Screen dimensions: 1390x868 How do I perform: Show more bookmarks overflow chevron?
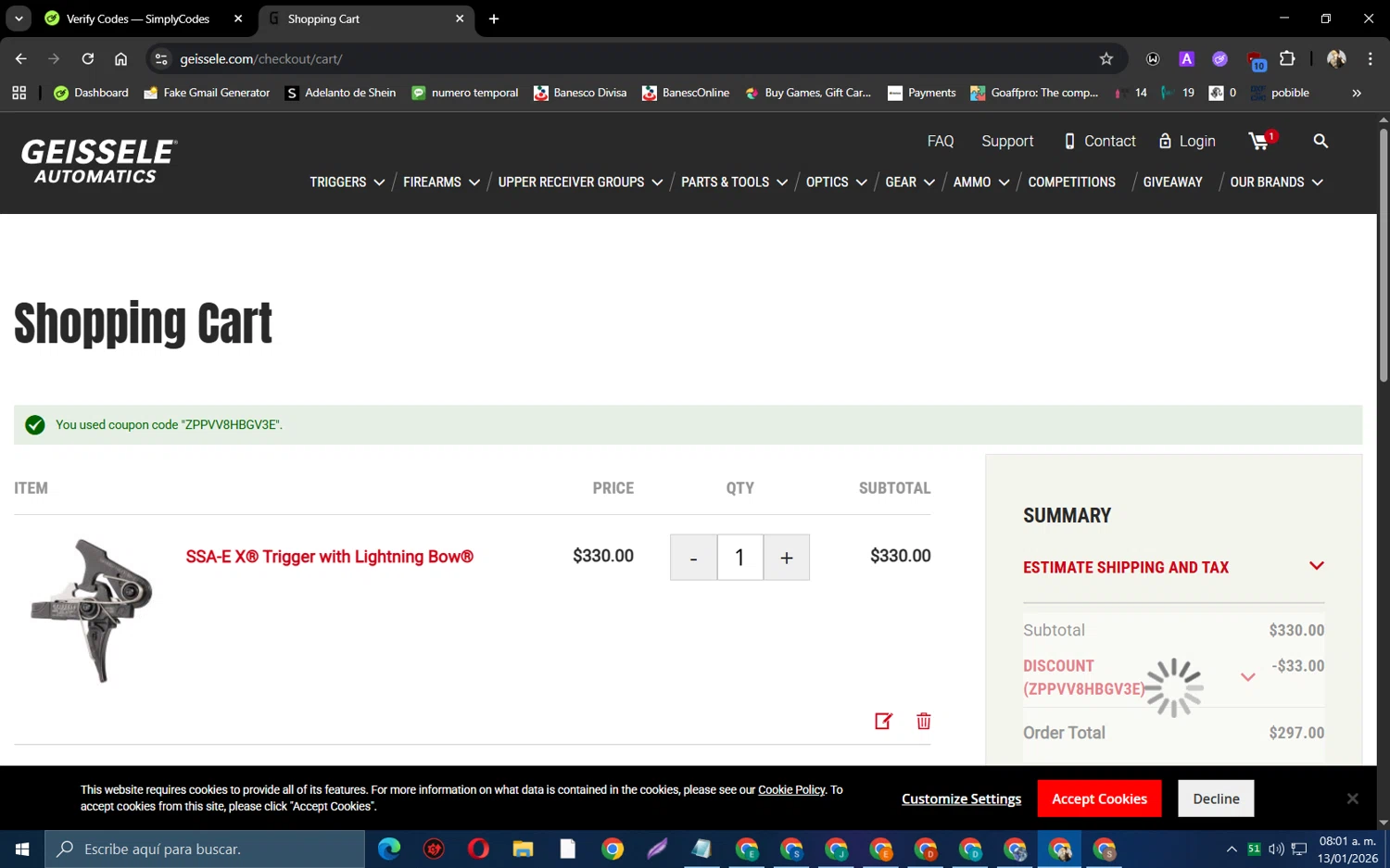[x=1357, y=93]
